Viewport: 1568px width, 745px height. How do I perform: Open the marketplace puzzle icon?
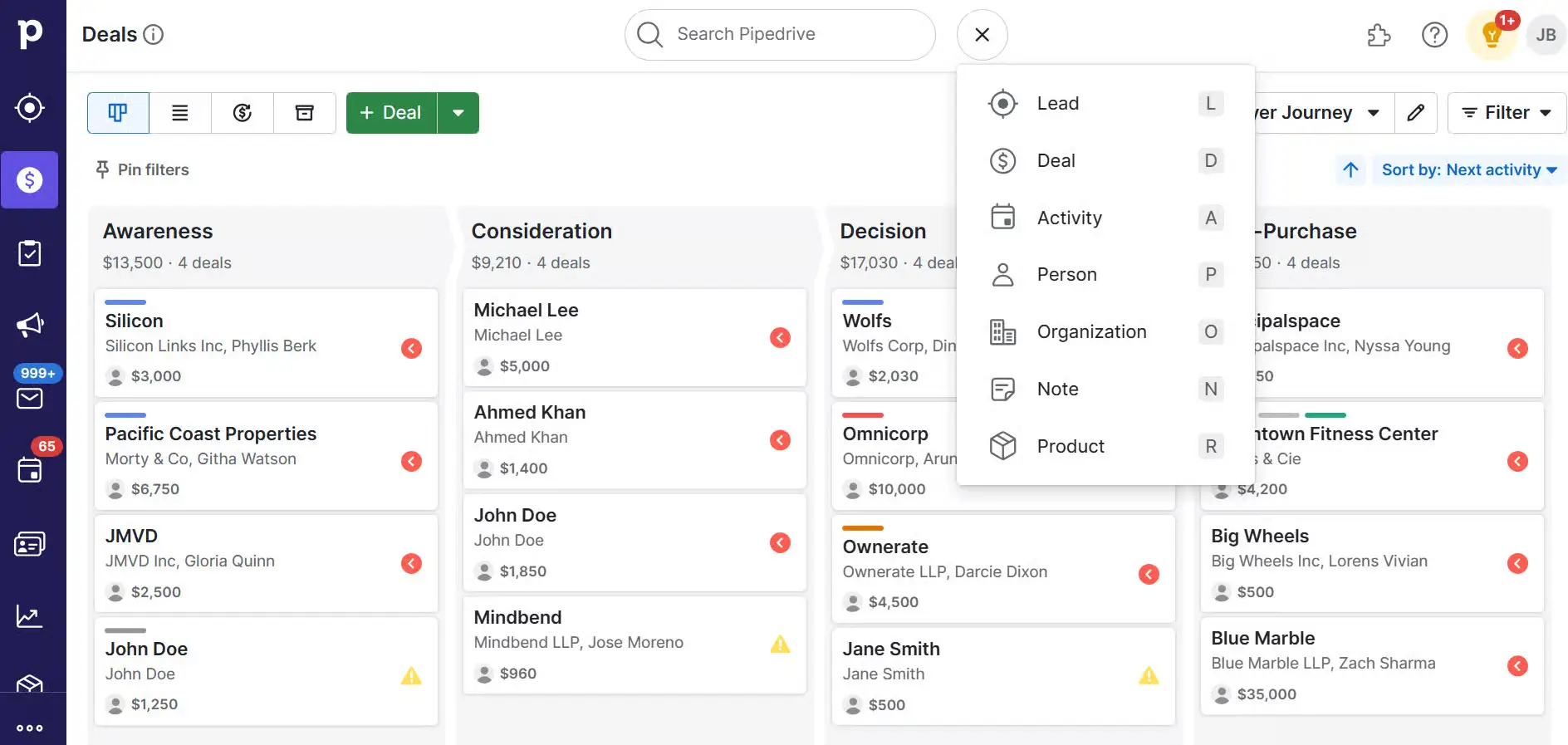point(1379,35)
